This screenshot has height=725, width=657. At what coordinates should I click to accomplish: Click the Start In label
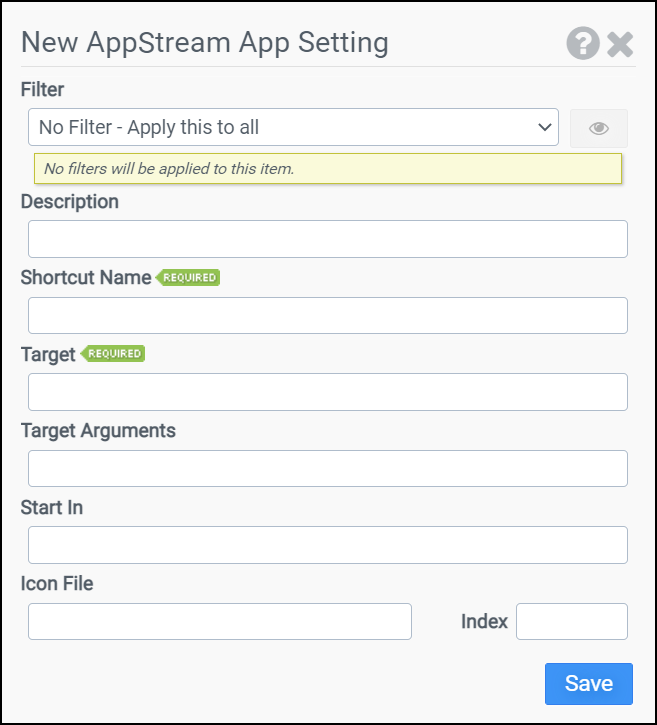(52, 508)
